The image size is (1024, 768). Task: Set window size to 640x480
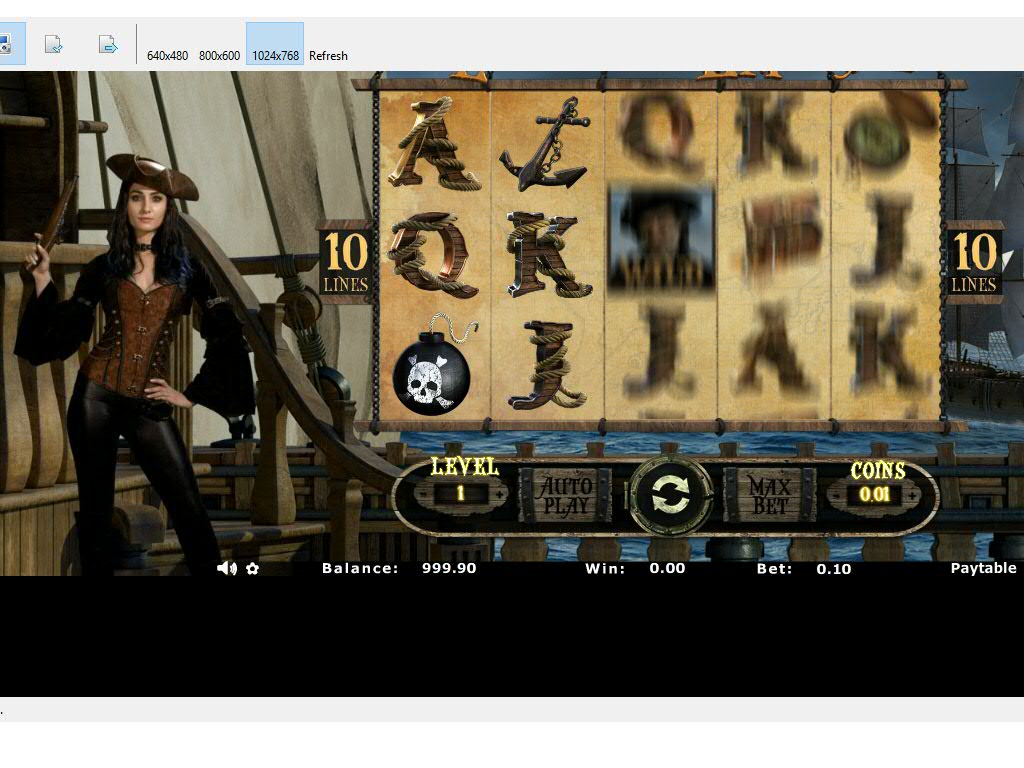coord(167,56)
